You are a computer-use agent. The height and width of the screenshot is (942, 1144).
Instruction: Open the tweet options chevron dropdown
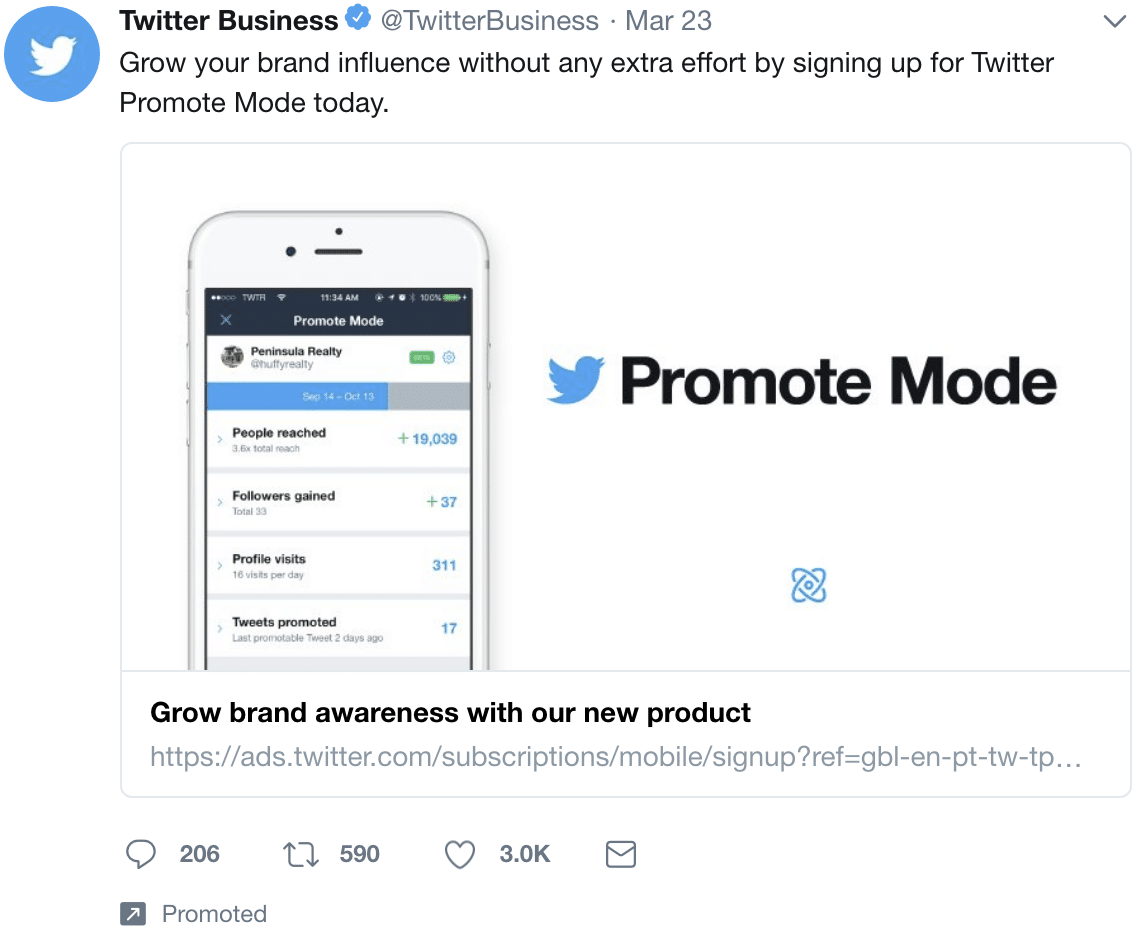pyautogui.click(x=1114, y=21)
